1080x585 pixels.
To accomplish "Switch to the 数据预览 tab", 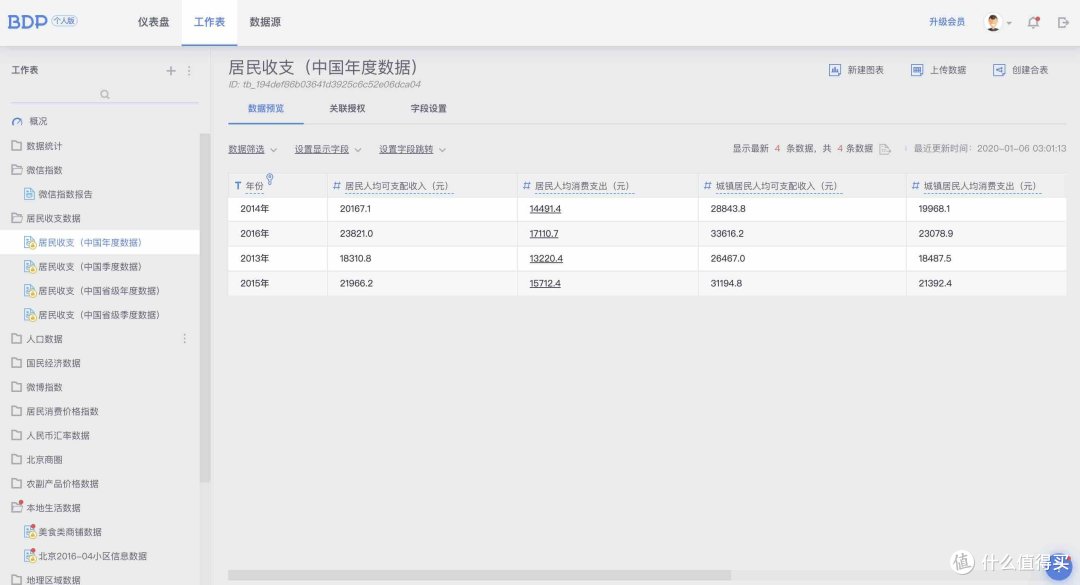I will pos(266,109).
